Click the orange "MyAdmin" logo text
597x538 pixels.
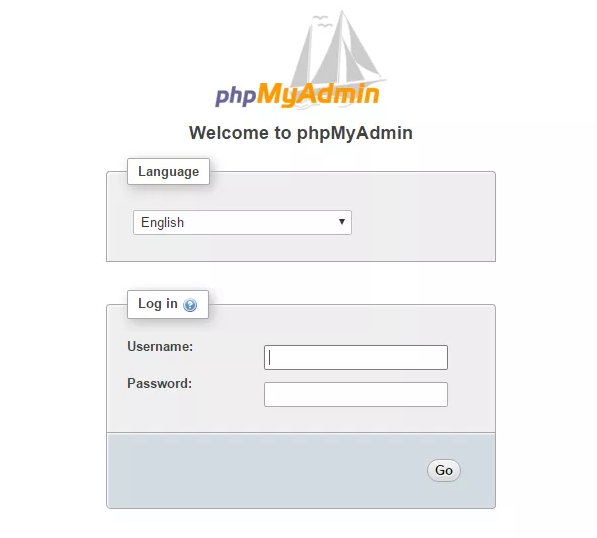(x=318, y=94)
